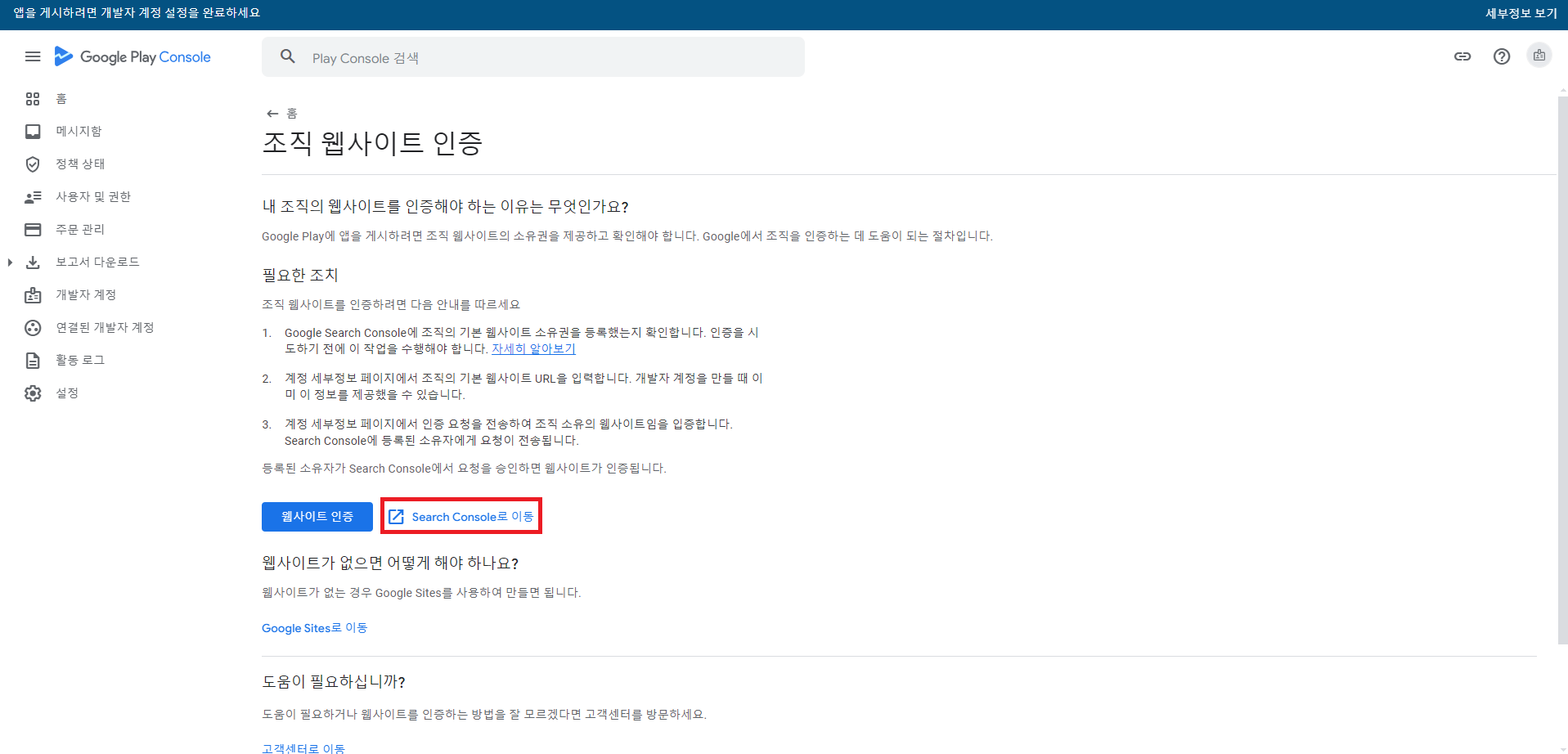Expand the 보고서 다운로드 submenu arrow

pyautogui.click(x=10, y=263)
